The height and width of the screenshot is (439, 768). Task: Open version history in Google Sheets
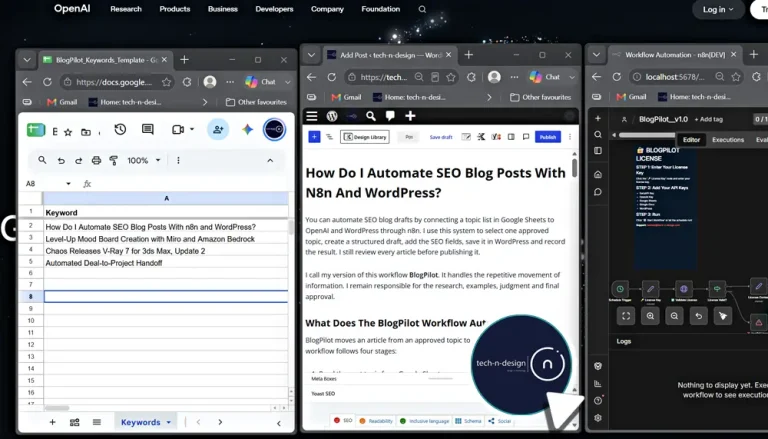[120, 129]
